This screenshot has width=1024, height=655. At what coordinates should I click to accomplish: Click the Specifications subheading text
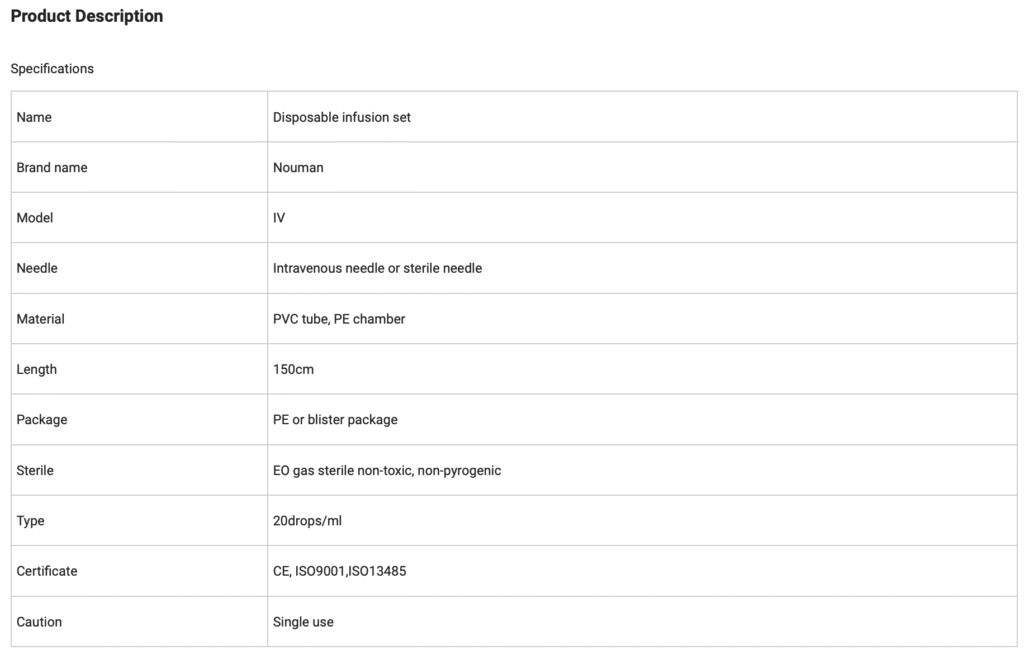click(x=52, y=69)
